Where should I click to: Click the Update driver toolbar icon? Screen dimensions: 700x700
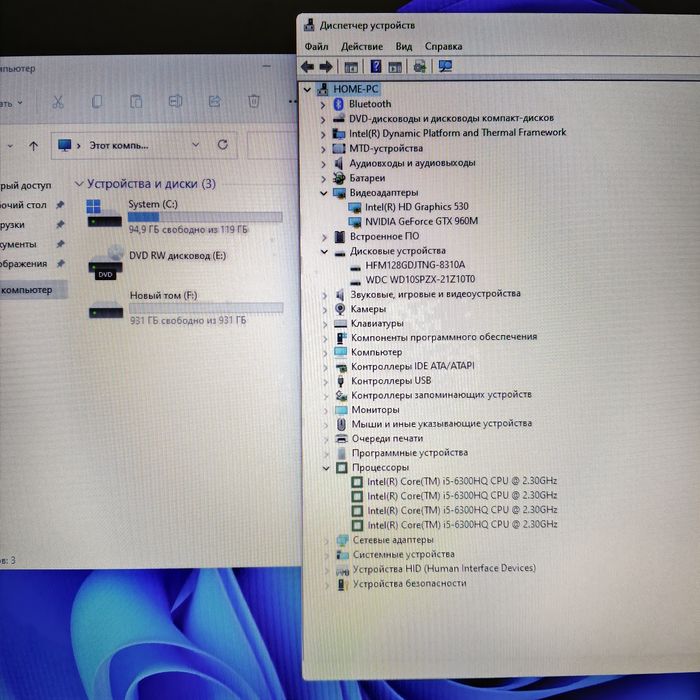(420, 67)
